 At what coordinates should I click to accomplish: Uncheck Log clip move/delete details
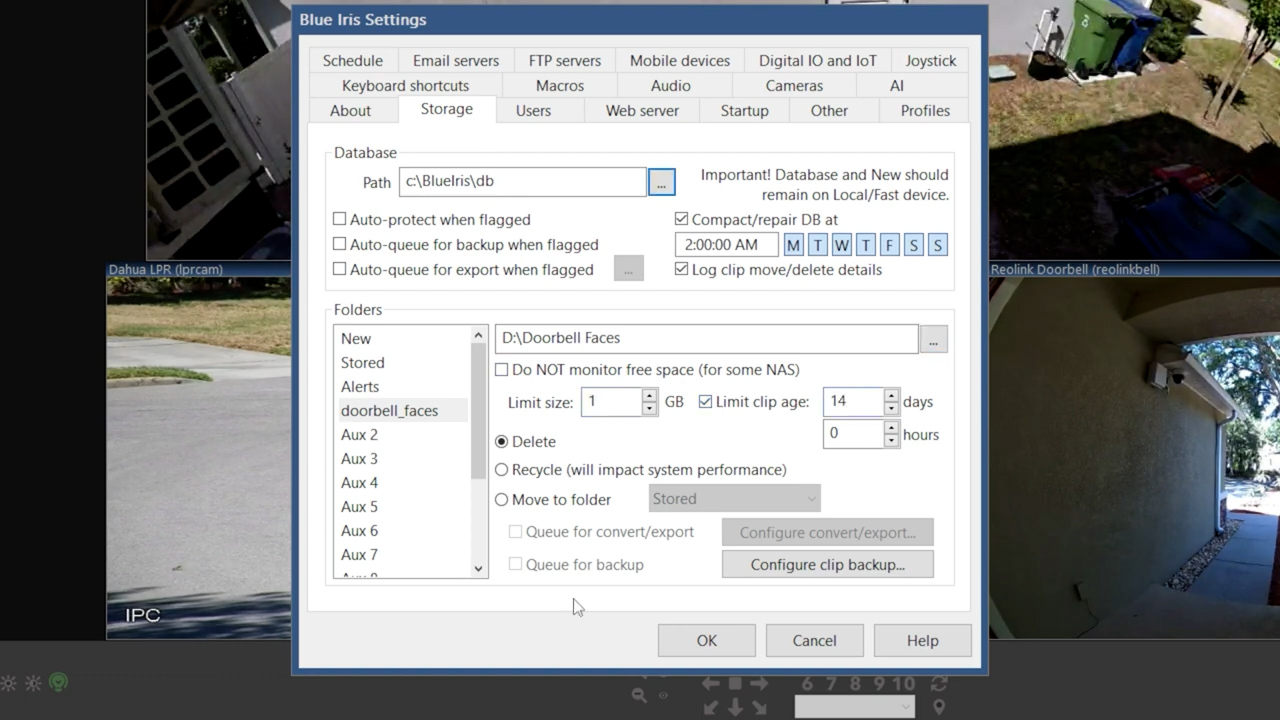click(681, 269)
